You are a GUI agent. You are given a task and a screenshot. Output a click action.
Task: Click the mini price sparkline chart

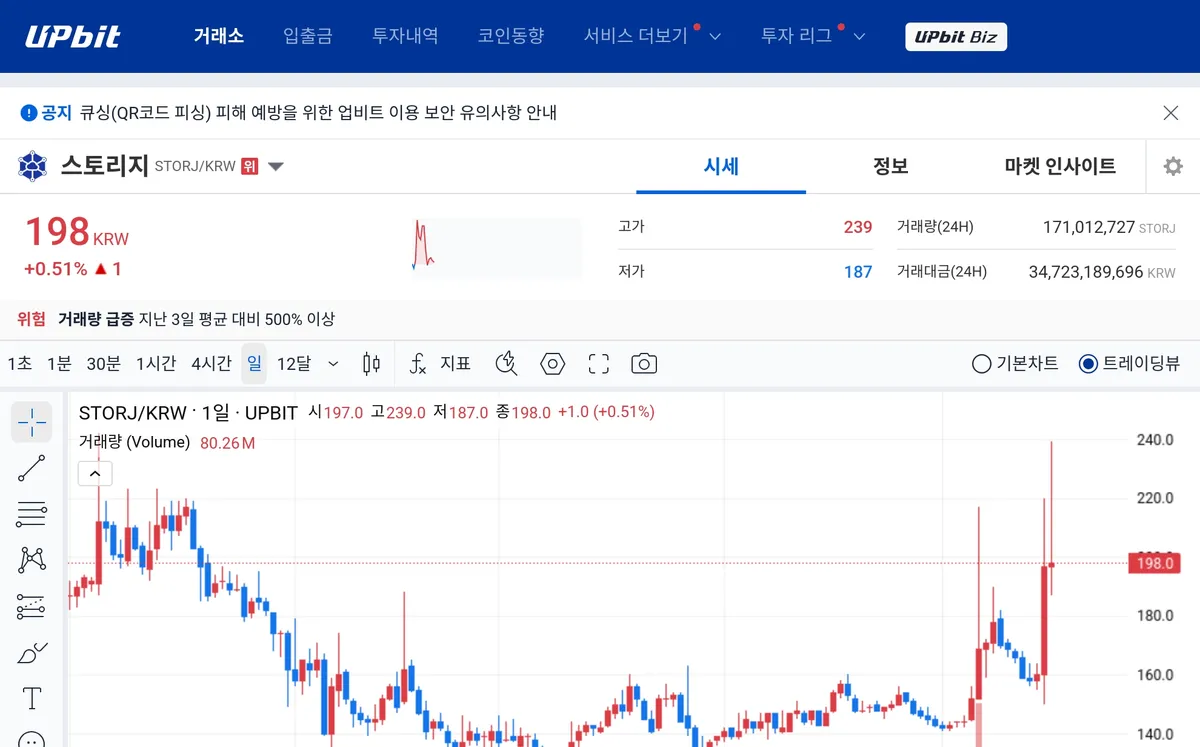coord(496,246)
